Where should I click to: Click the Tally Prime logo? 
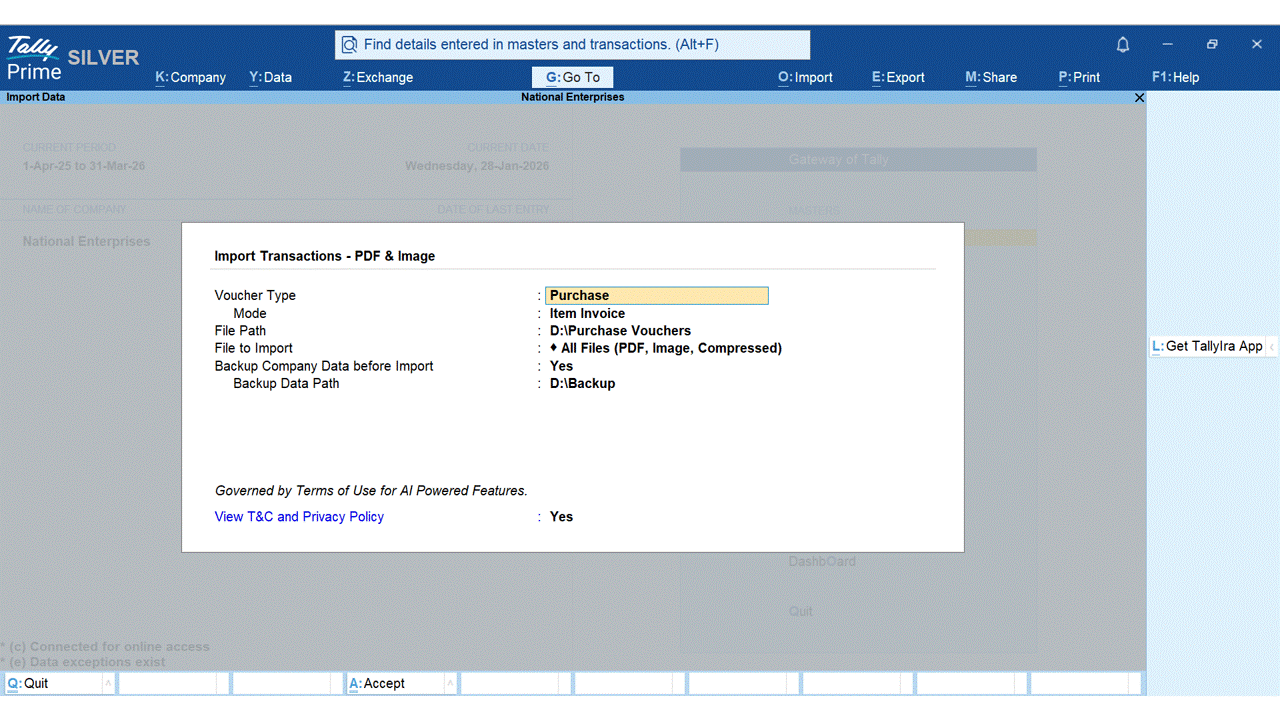tap(34, 58)
